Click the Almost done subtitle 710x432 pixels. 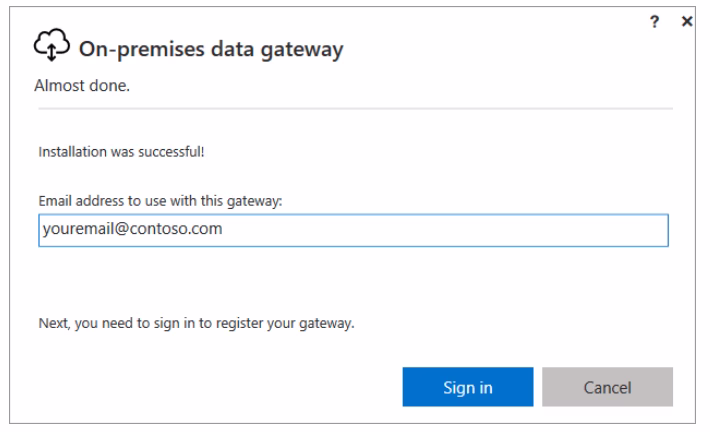click(x=82, y=85)
